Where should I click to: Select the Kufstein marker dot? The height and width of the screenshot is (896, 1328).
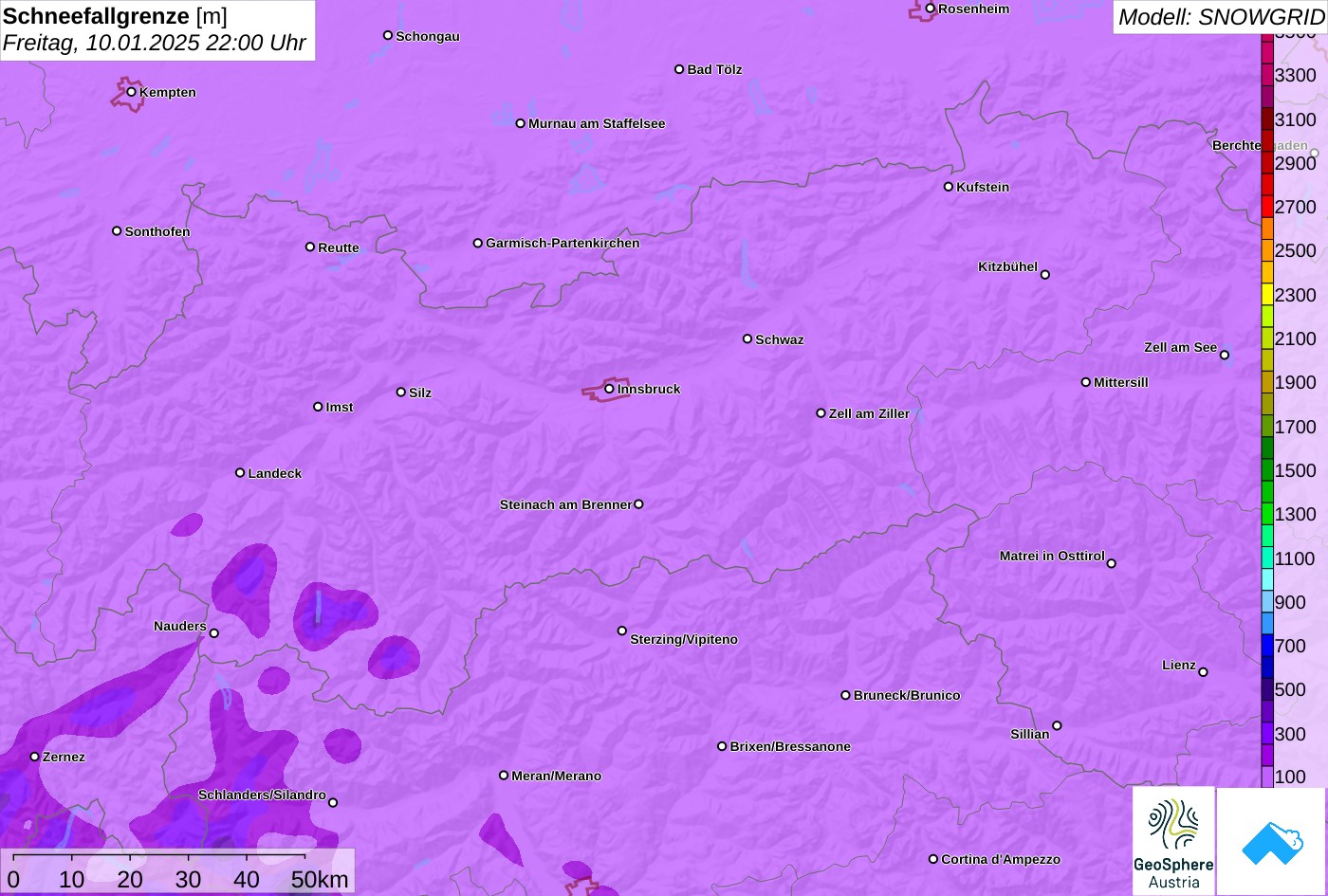(949, 187)
